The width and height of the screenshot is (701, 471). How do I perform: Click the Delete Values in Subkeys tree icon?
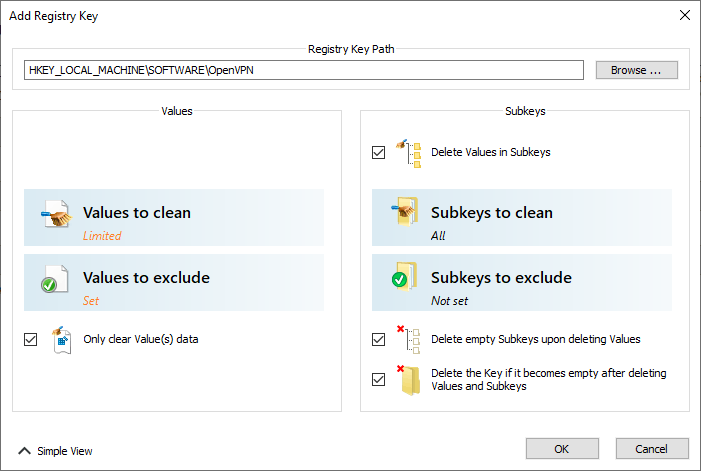click(409, 153)
